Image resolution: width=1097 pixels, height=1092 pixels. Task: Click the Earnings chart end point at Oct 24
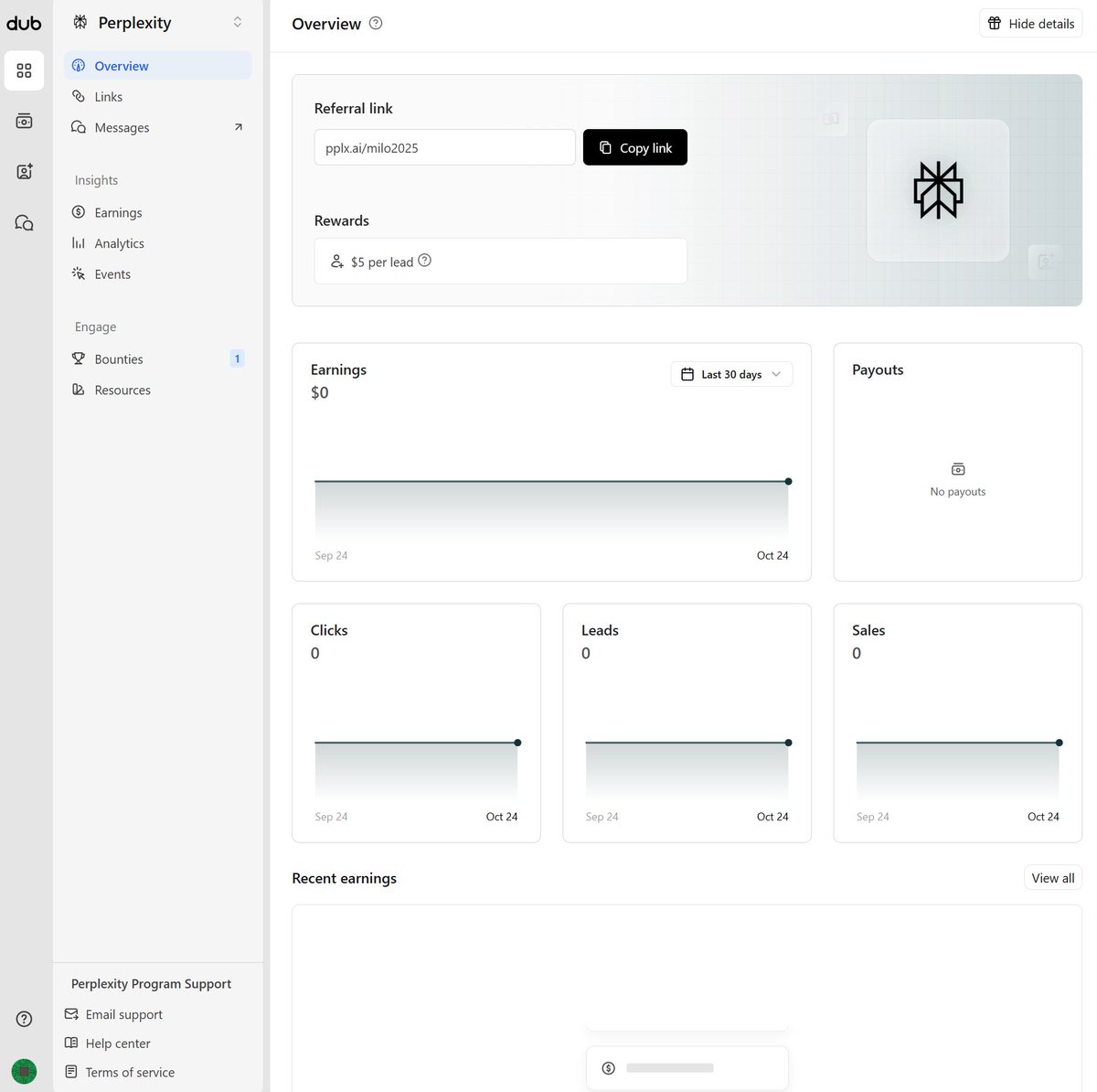[x=788, y=481]
